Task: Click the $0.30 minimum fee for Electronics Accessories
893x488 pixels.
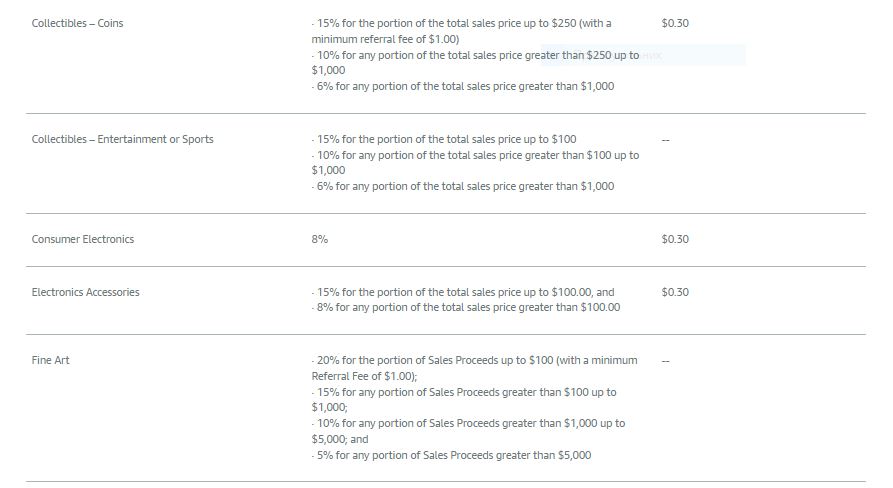Action: coord(675,292)
